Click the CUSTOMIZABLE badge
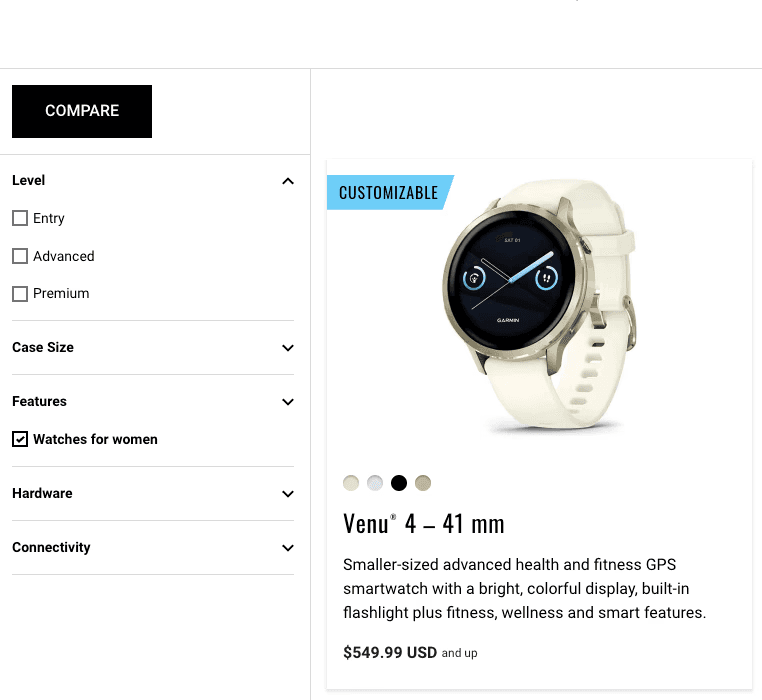This screenshot has width=762, height=700. (x=390, y=192)
